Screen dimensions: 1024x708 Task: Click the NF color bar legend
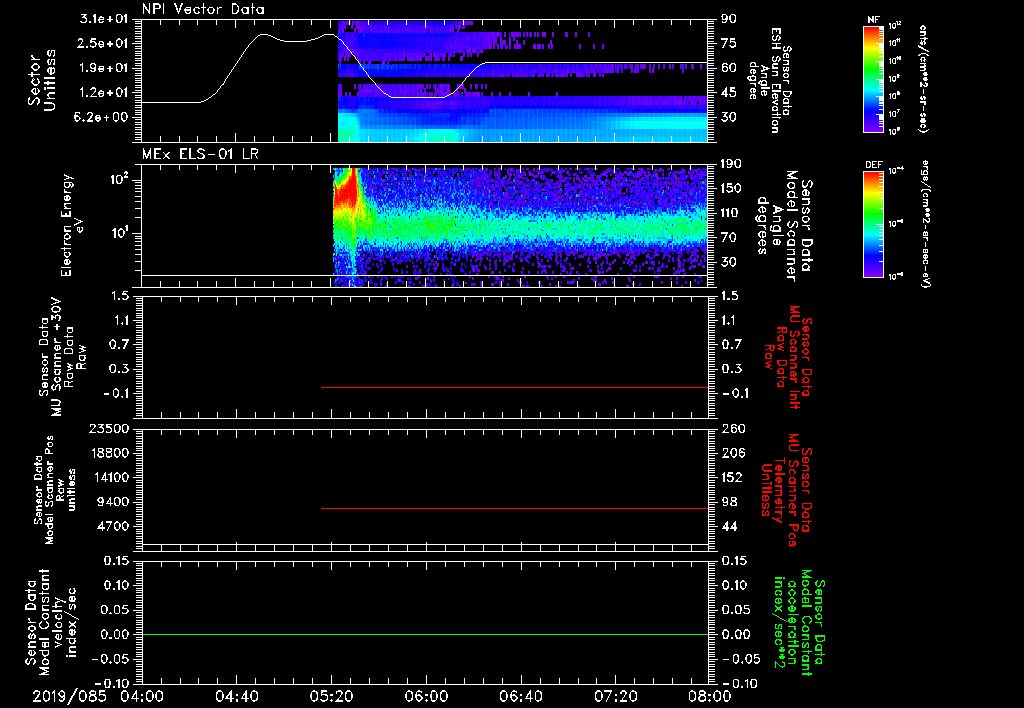pyautogui.click(x=873, y=79)
